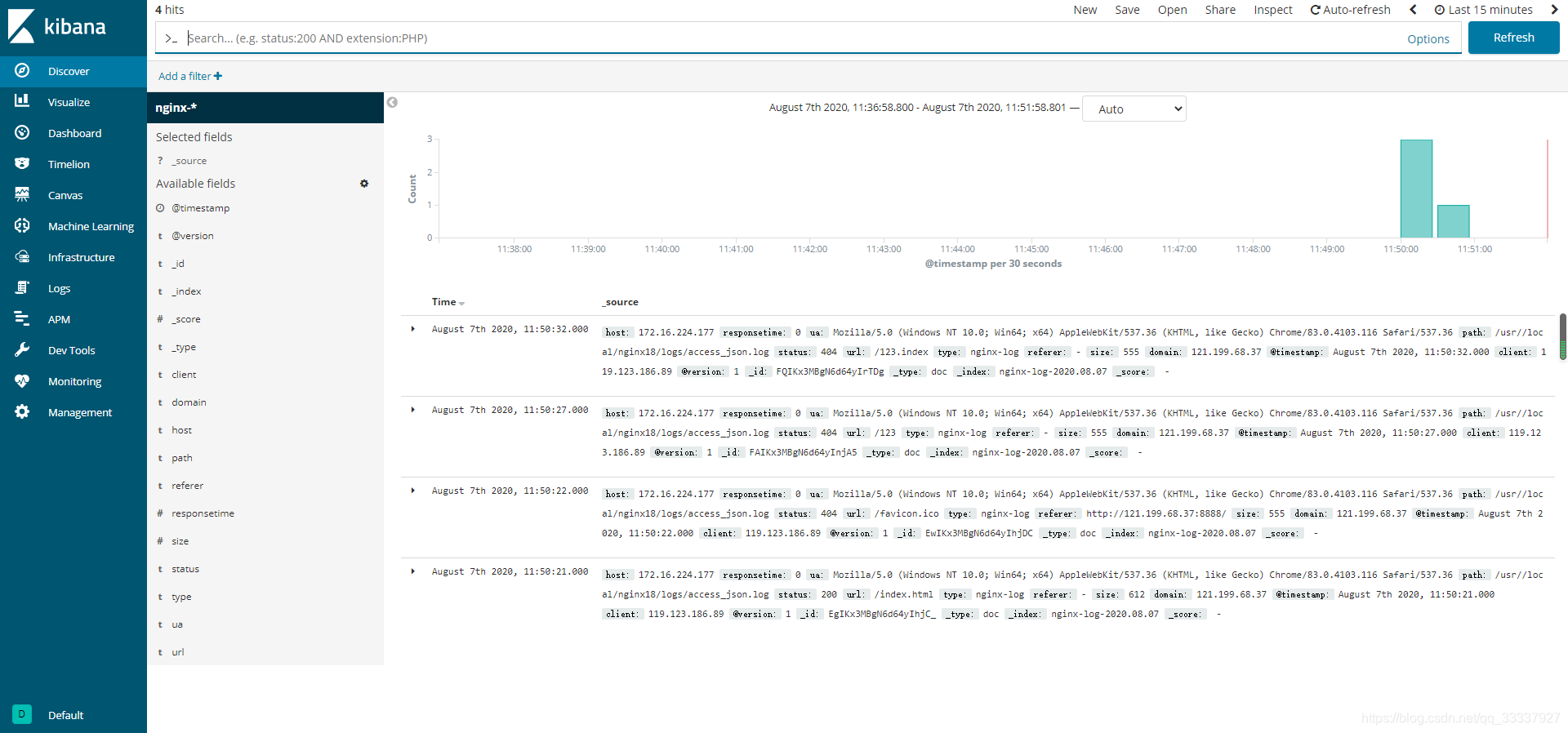1568x733 pixels.
Task: Click the Dev Tools label
Action: tap(72, 350)
